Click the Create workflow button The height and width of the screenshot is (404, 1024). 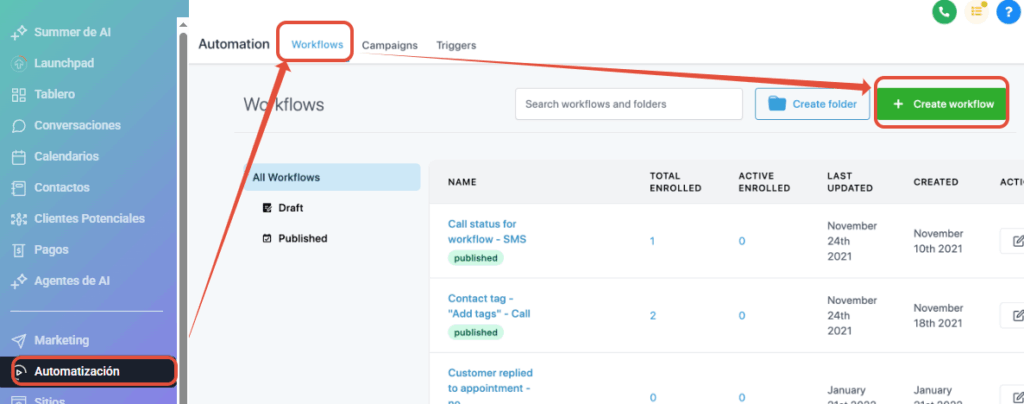pos(941,104)
